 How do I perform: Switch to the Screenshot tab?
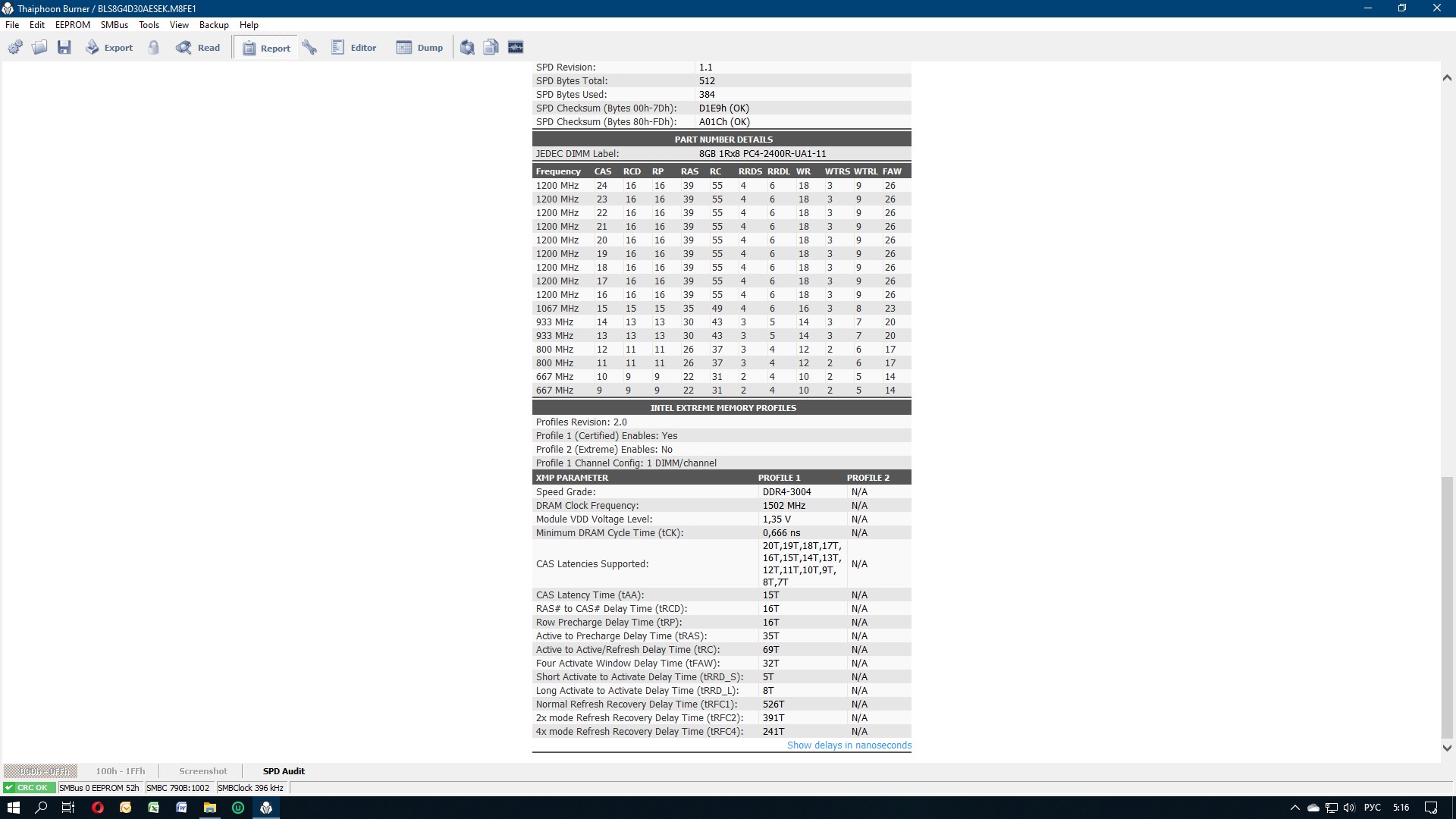tap(202, 771)
